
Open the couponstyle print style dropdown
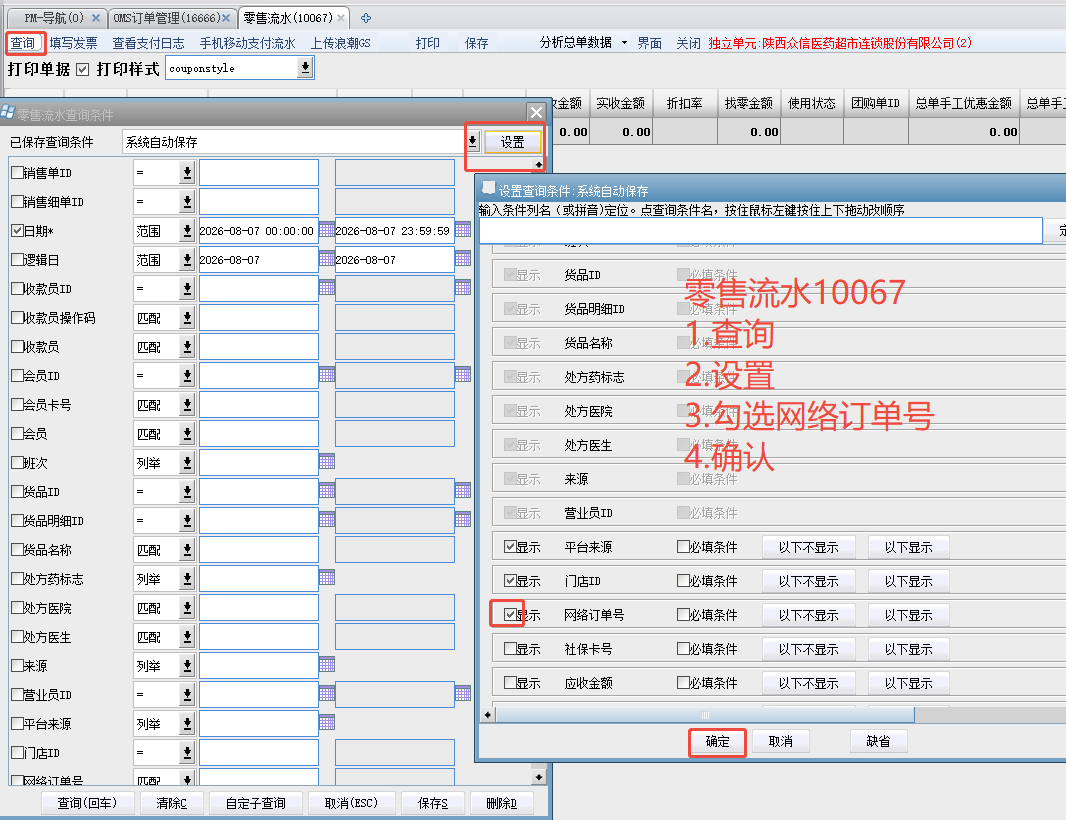[305, 68]
